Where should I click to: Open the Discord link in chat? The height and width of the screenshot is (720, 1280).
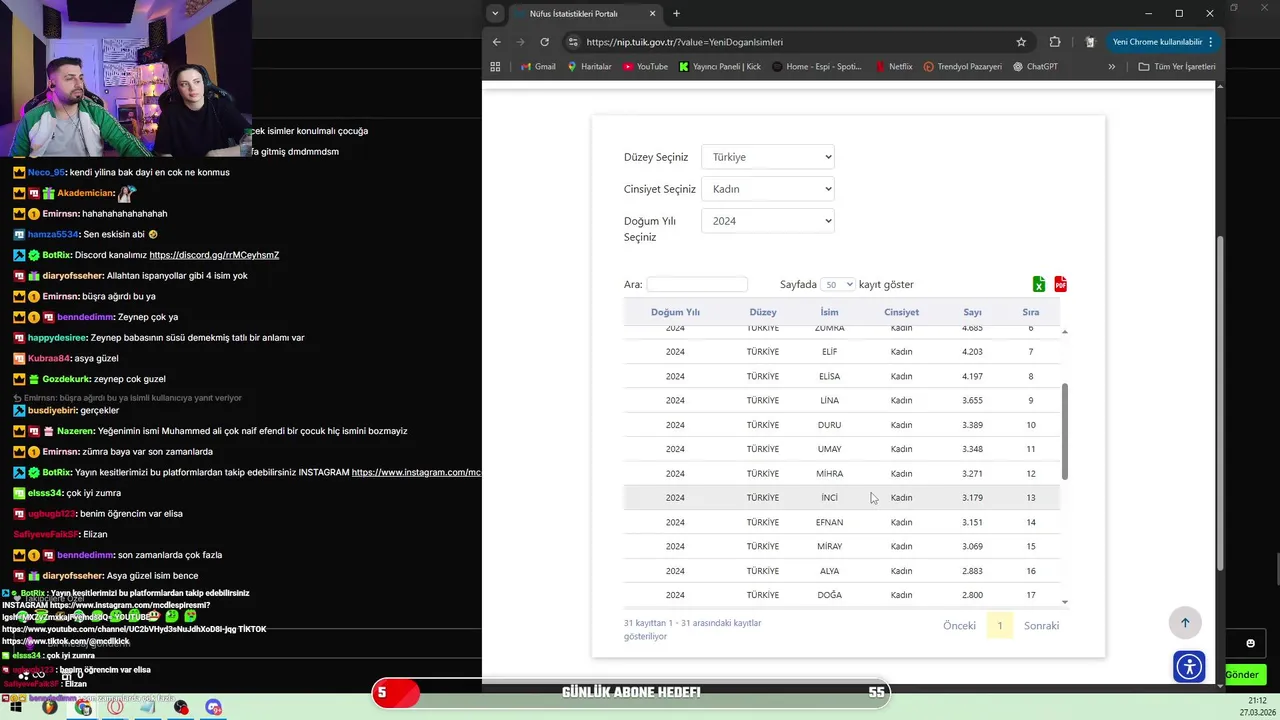214,255
